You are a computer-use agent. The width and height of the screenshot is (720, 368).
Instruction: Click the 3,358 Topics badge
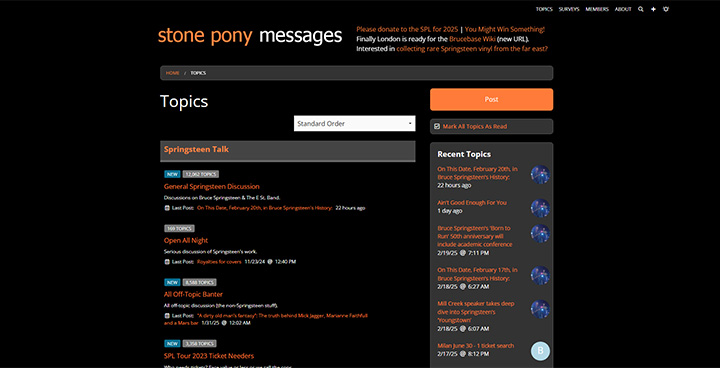click(199, 344)
